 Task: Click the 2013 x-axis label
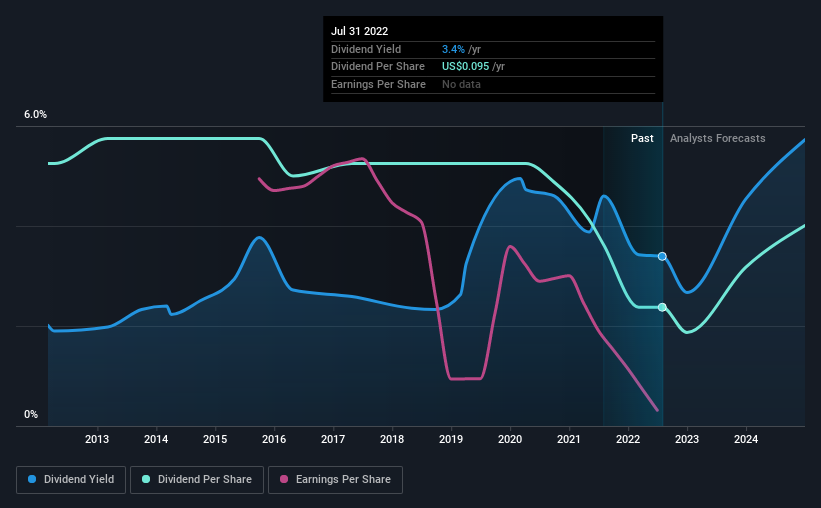click(x=97, y=439)
